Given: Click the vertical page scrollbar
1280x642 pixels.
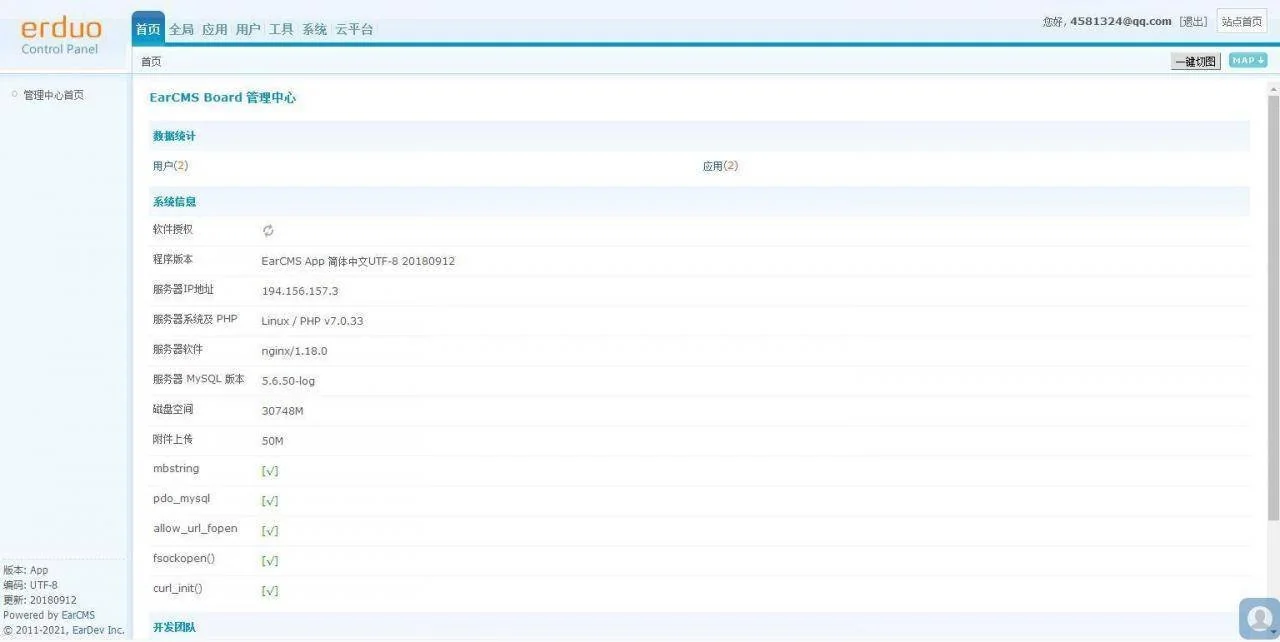Looking at the screenshot, I should pos(1273,300).
